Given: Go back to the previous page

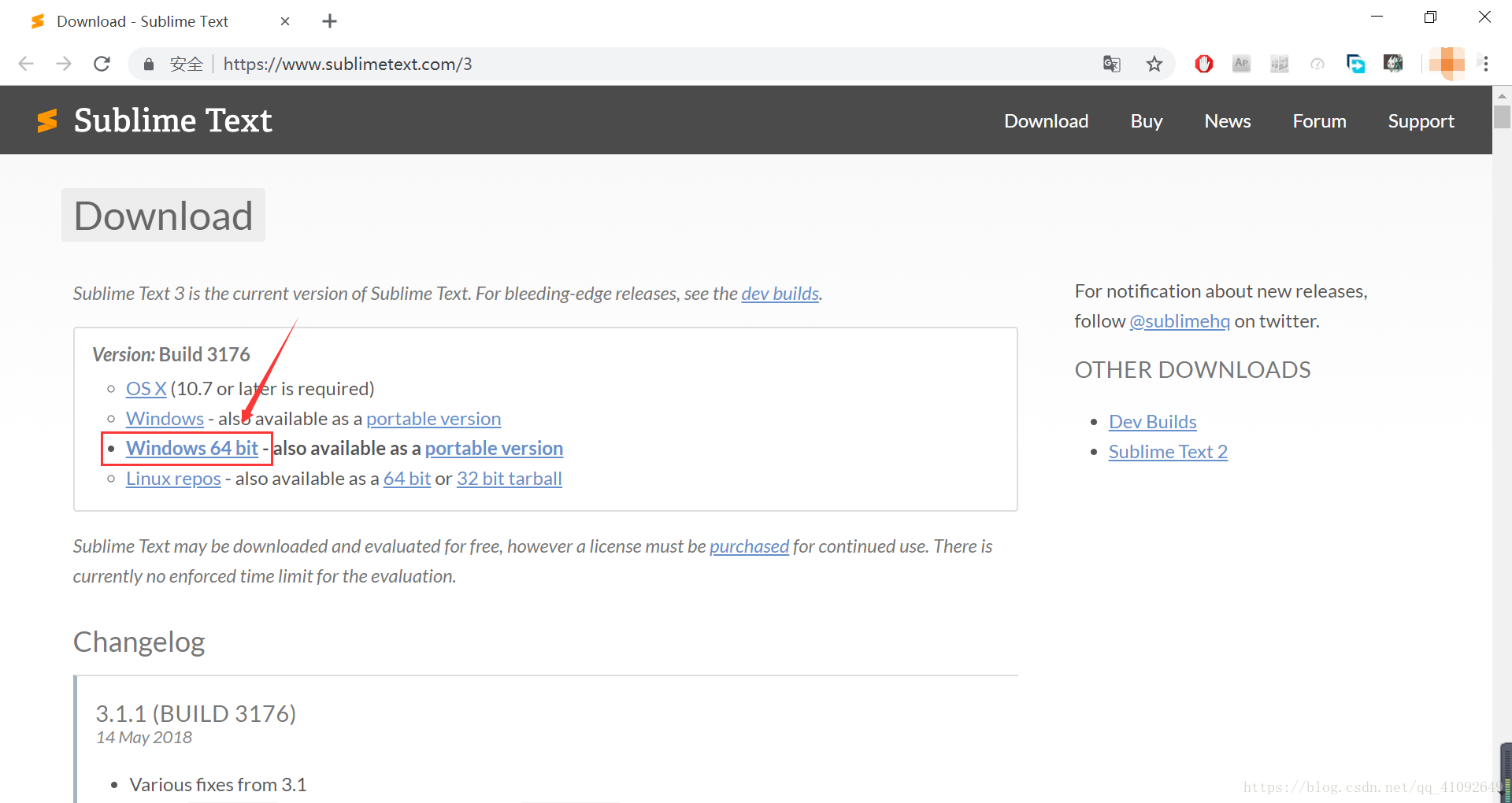Looking at the screenshot, I should tap(26, 64).
